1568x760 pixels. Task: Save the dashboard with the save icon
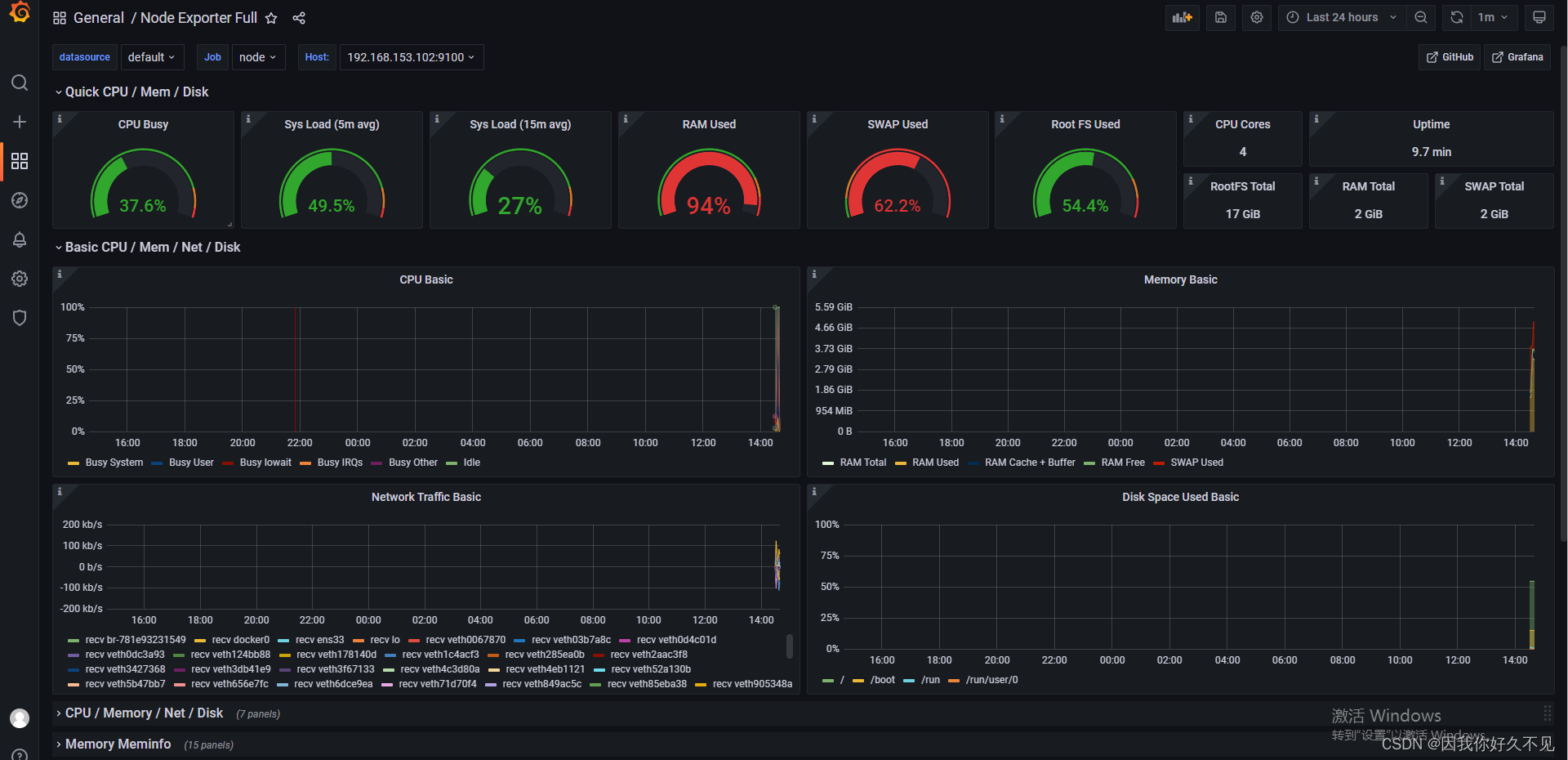[1221, 17]
